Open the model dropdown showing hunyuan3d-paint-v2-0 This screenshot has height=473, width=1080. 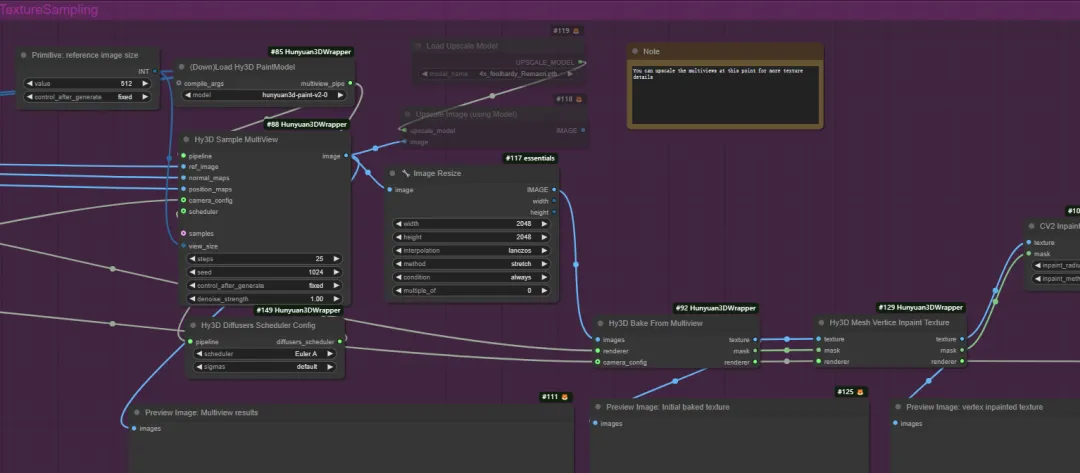(264, 96)
